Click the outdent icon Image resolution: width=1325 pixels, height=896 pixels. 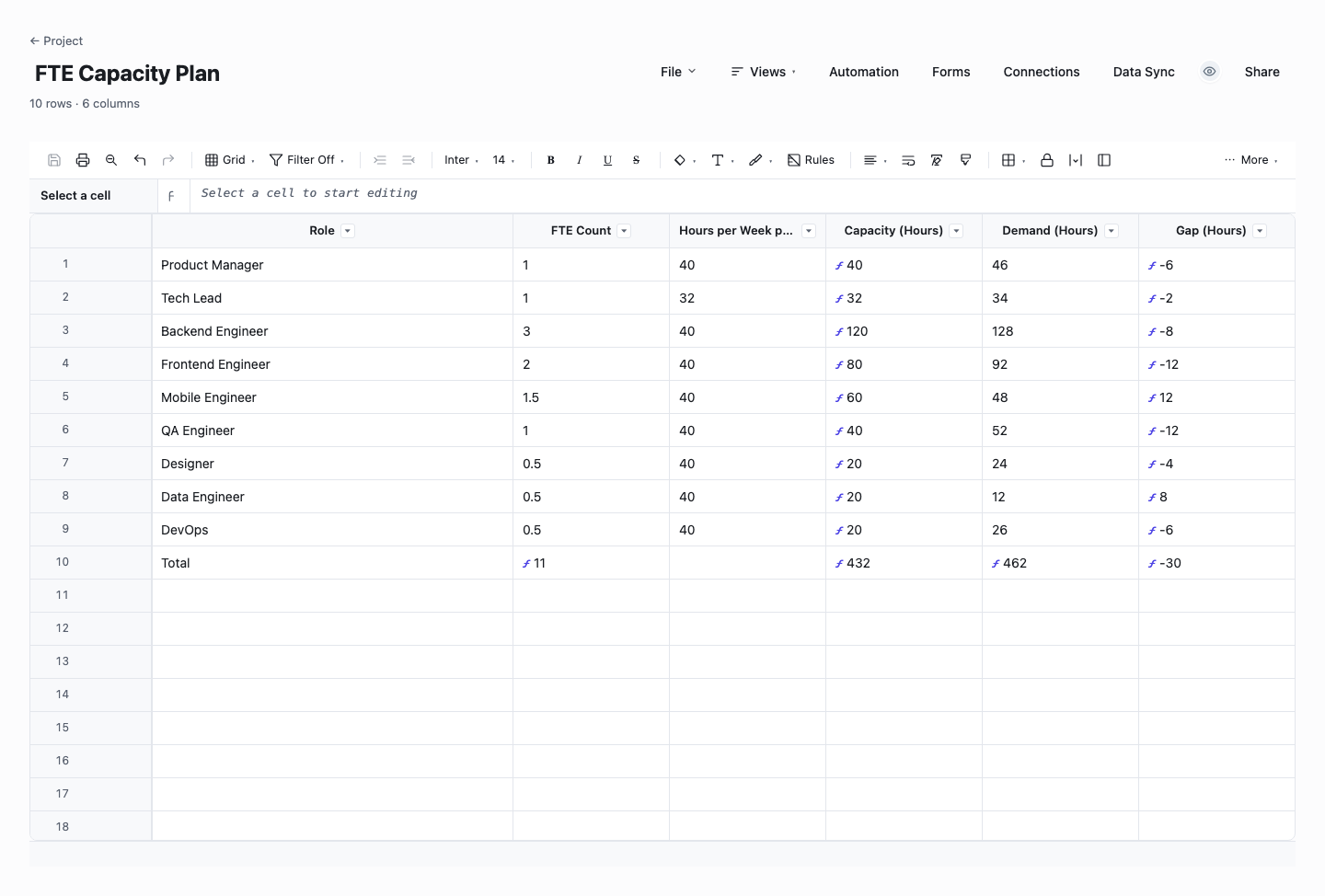(x=409, y=160)
